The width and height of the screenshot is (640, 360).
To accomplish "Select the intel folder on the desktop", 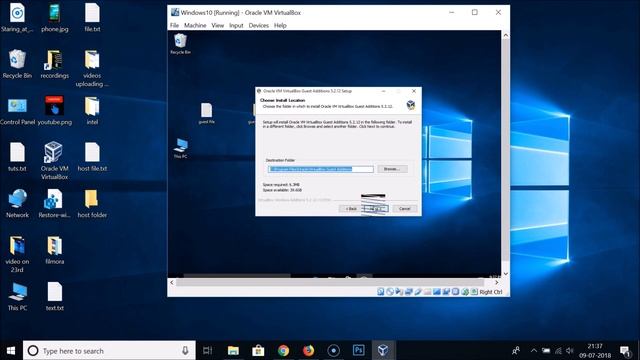I will (92, 111).
